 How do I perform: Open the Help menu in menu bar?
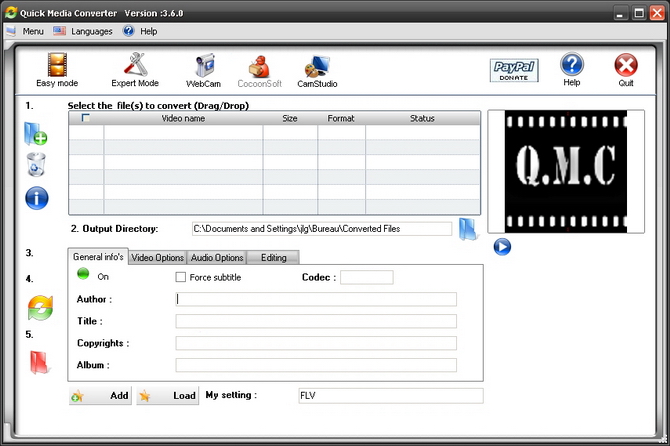tap(140, 31)
